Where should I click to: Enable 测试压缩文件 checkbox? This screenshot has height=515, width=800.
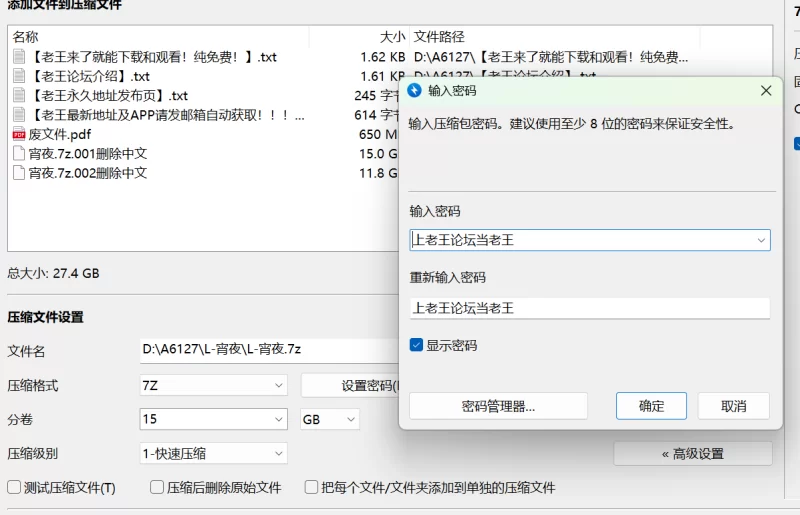tap(14, 488)
